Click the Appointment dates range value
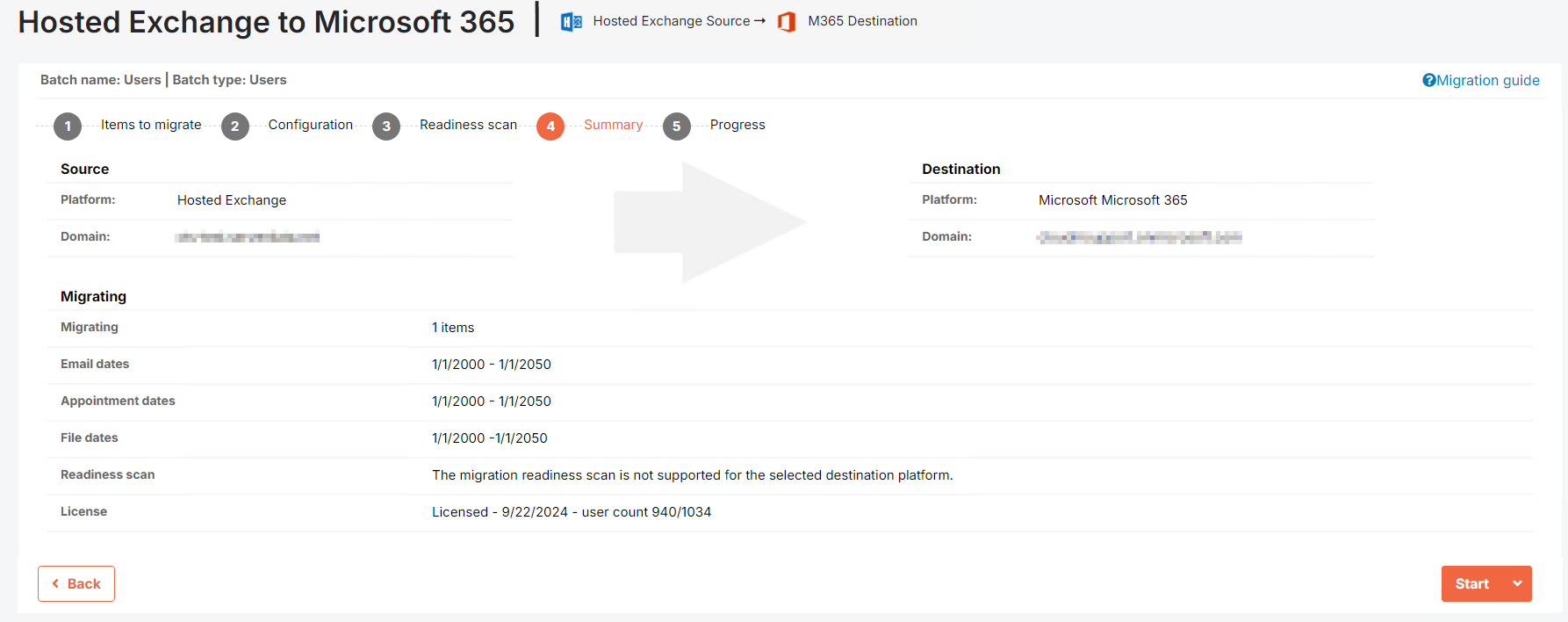The image size is (1568, 622). tap(492, 401)
